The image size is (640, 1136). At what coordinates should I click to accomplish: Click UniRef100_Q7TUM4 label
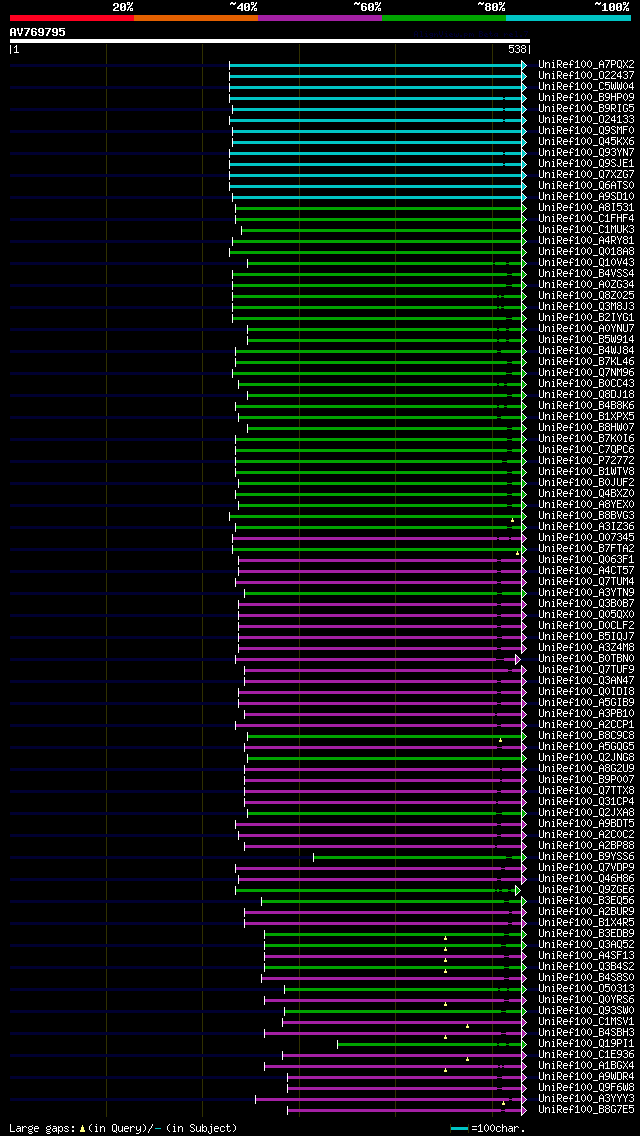[586, 582]
